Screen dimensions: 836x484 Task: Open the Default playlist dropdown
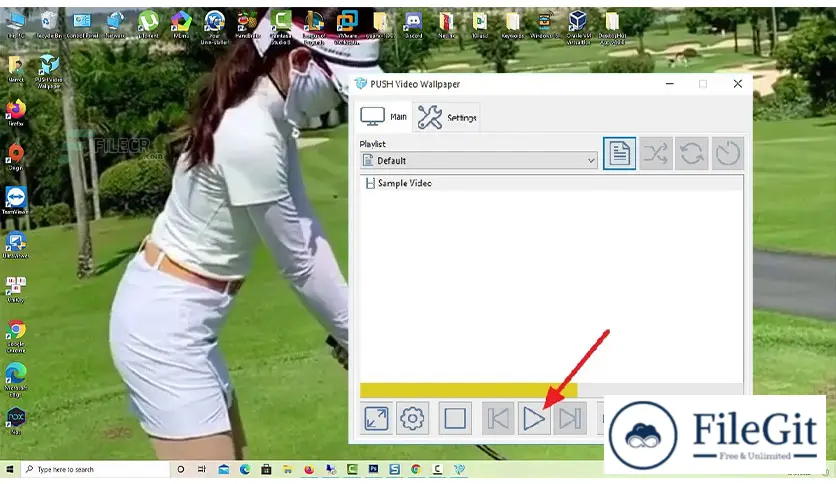479,160
